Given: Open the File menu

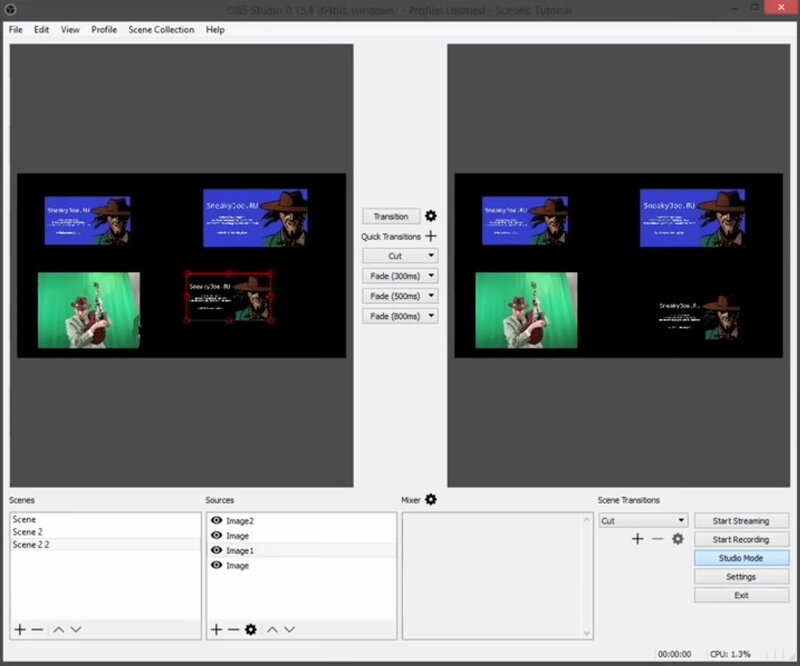Looking at the screenshot, I should [15, 30].
